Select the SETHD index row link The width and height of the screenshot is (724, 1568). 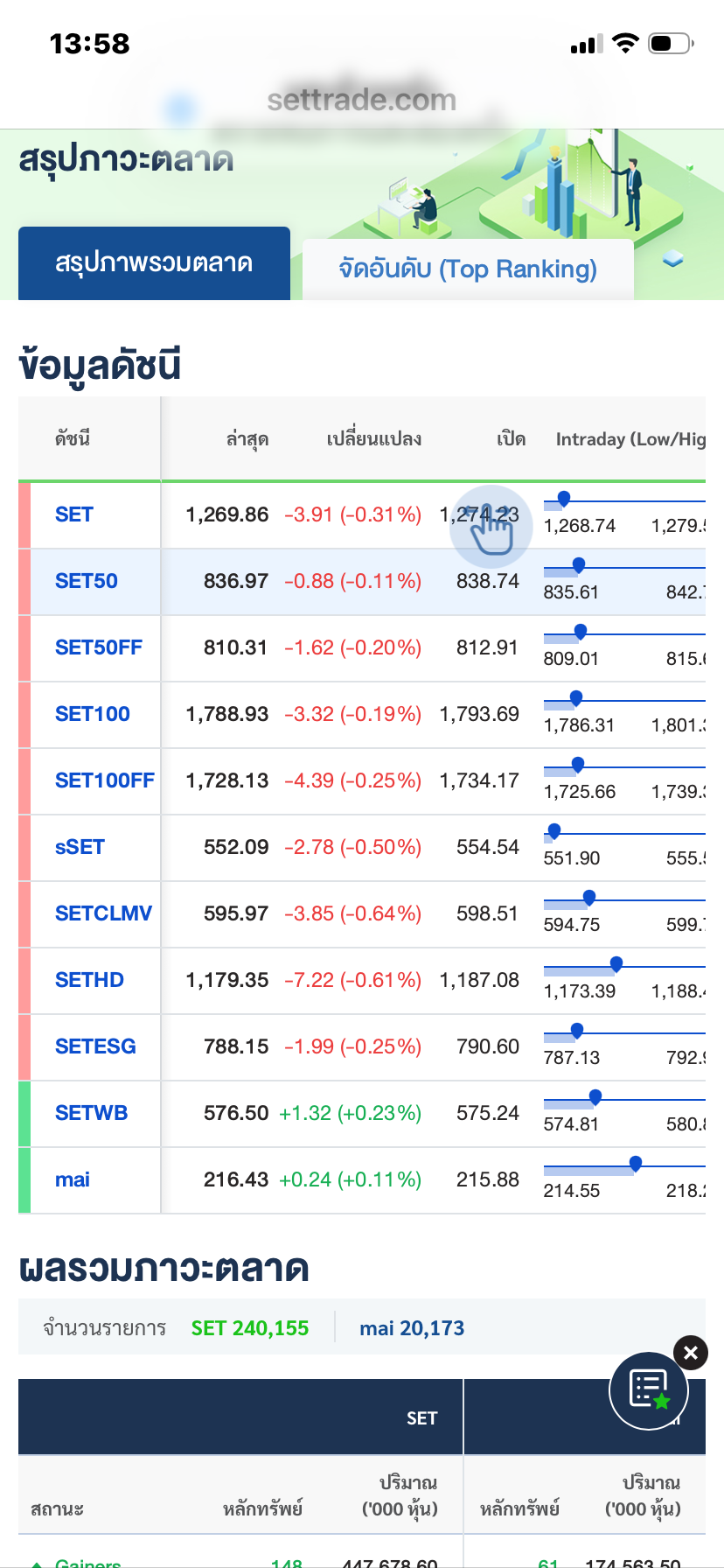point(89,980)
